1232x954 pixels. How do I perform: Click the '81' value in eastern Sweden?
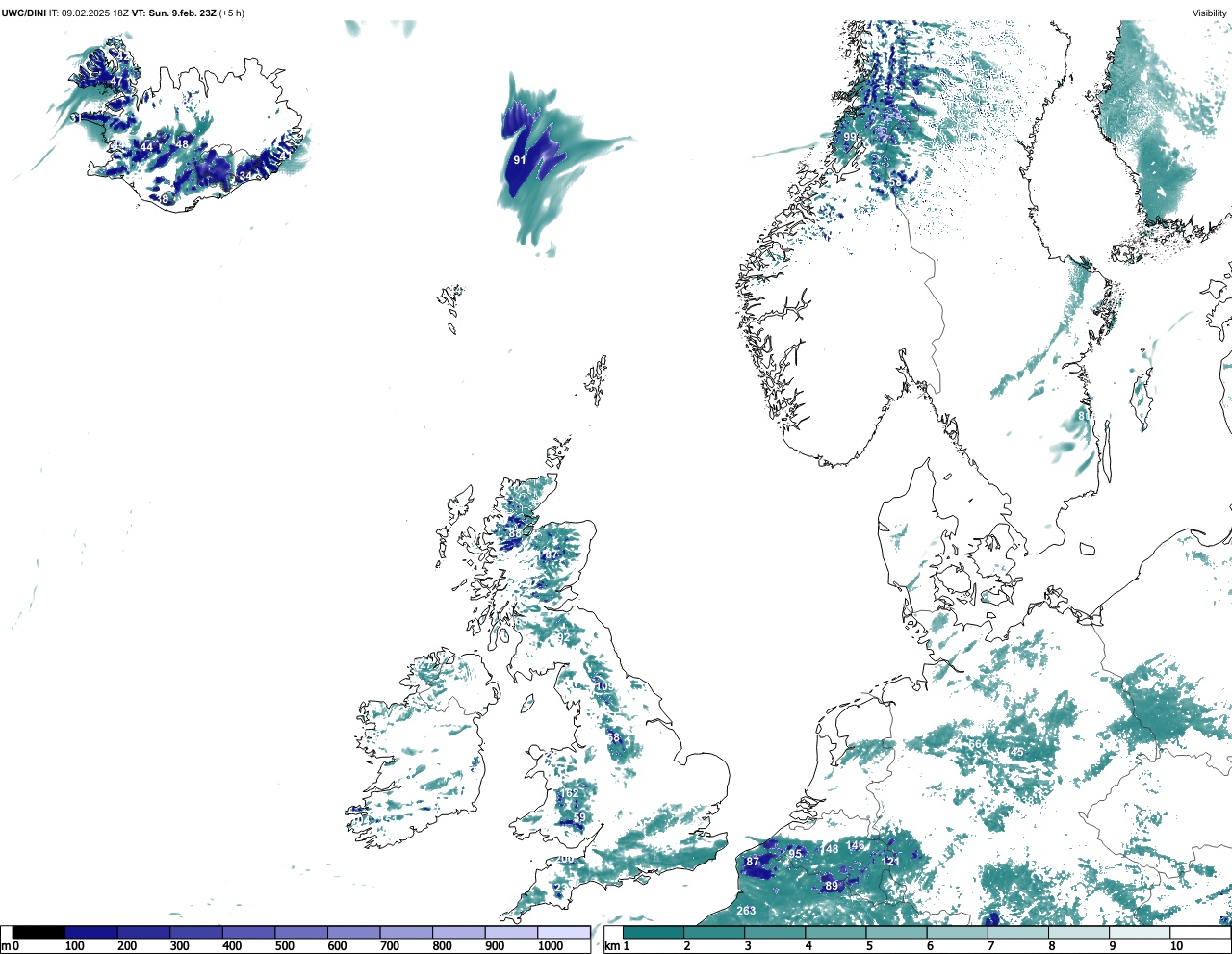click(x=1084, y=415)
